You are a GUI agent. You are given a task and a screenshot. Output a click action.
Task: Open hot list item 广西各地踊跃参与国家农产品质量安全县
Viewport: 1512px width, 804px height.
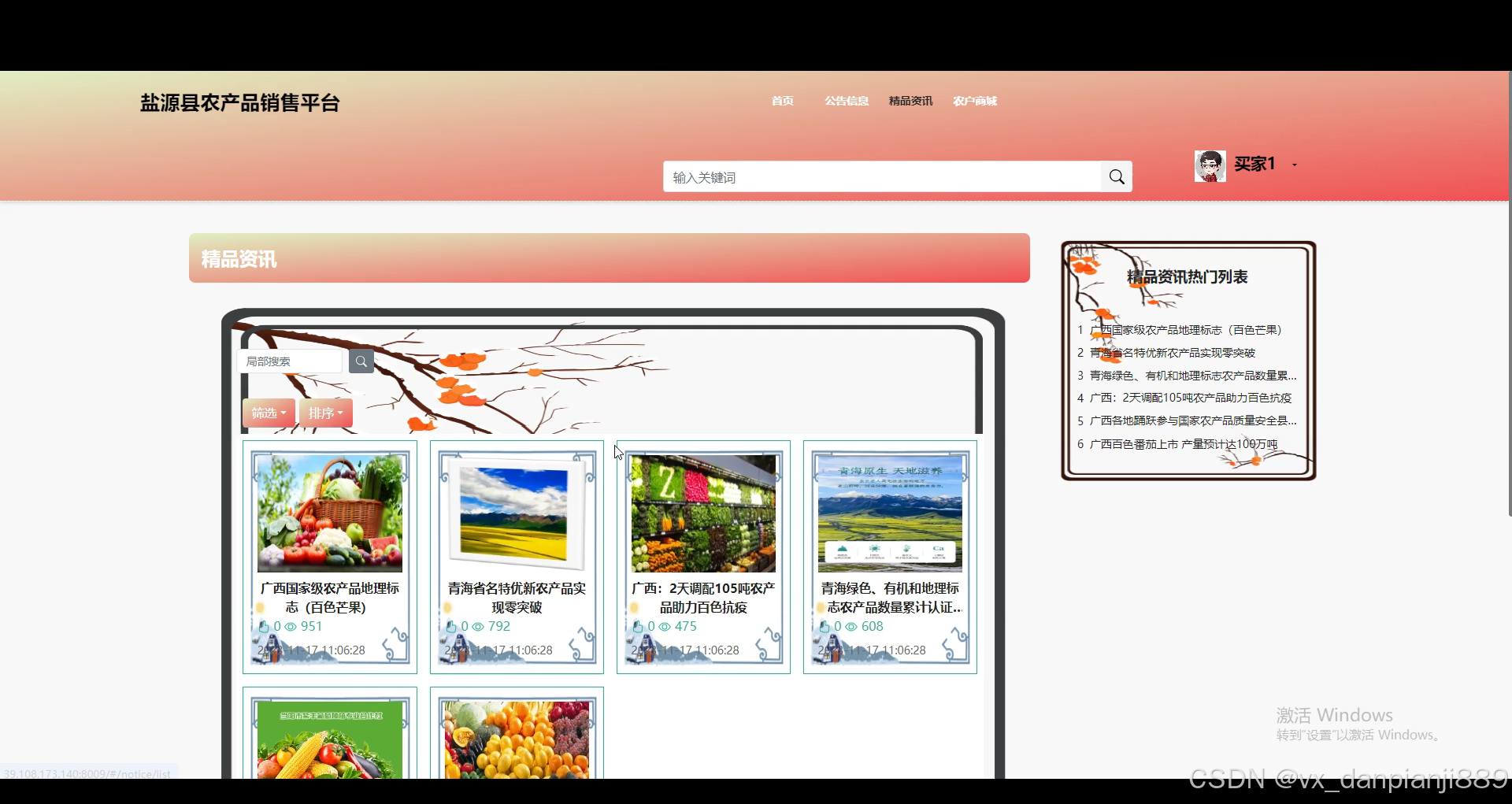(1193, 421)
